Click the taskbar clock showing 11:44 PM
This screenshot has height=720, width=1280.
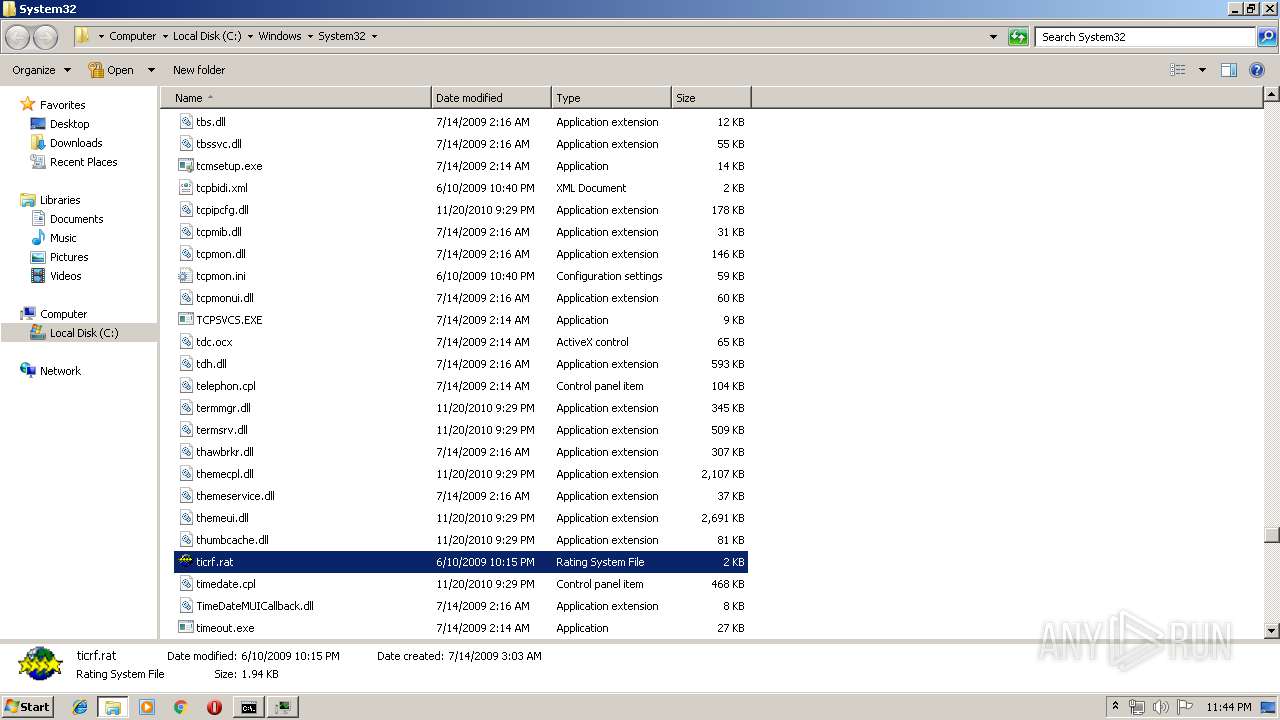point(1229,707)
